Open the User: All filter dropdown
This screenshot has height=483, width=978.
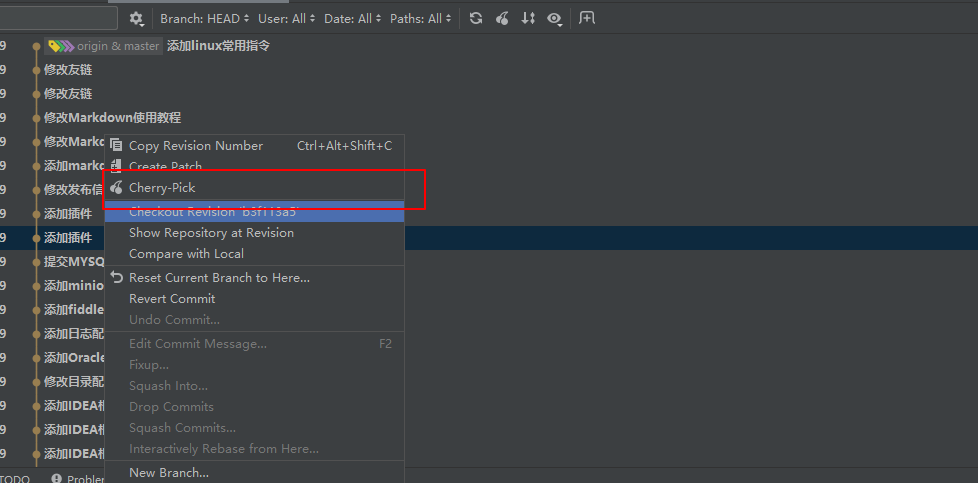coord(286,19)
